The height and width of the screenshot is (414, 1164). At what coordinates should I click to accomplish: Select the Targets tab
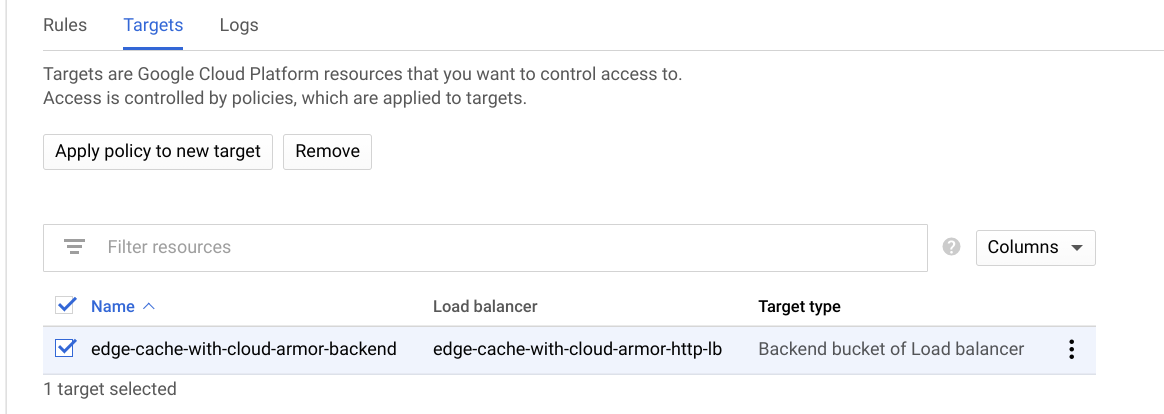[x=153, y=25]
